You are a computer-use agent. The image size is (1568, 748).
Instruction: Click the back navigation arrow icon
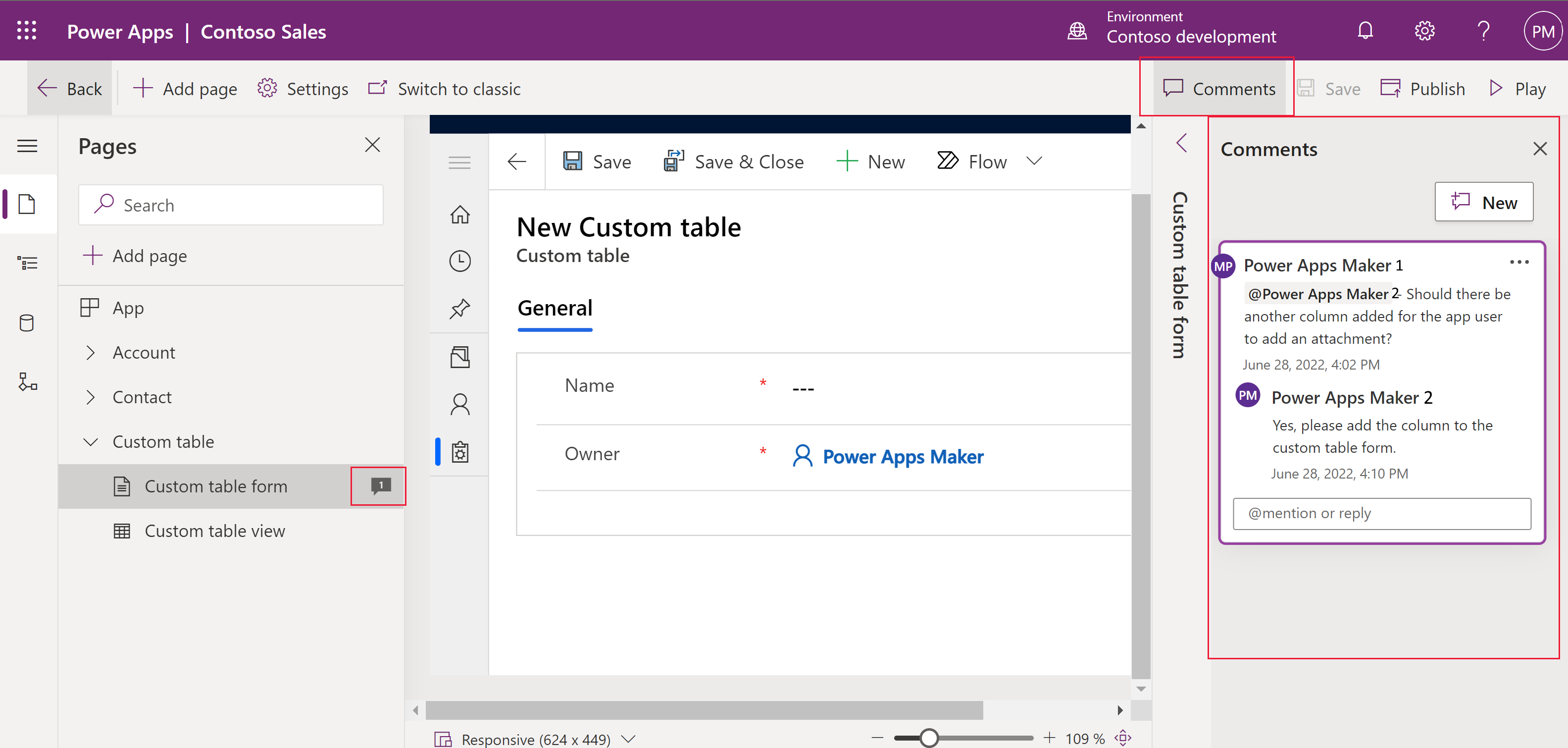point(517,160)
